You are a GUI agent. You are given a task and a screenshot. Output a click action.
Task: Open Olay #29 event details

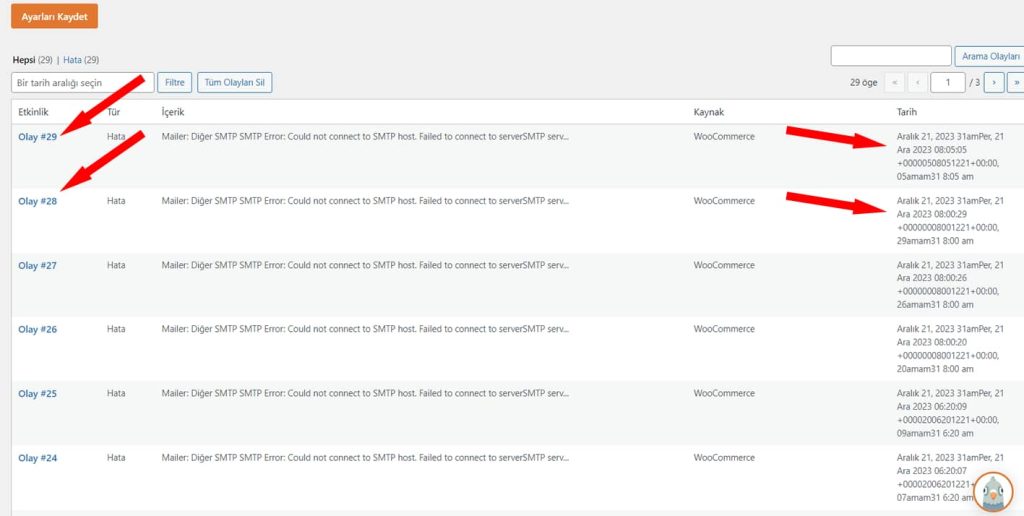[37, 137]
